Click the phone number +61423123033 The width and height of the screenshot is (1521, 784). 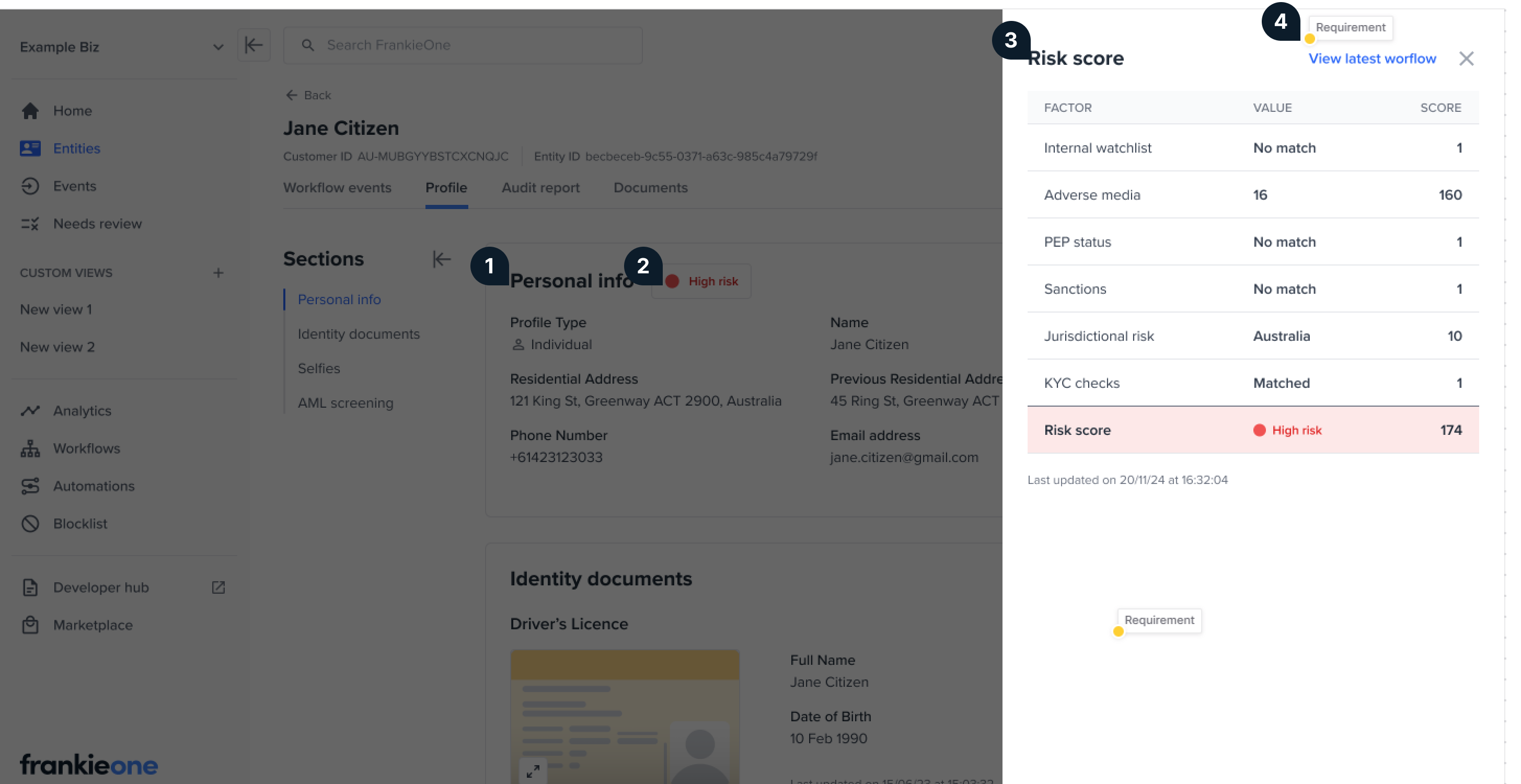click(x=556, y=457)
